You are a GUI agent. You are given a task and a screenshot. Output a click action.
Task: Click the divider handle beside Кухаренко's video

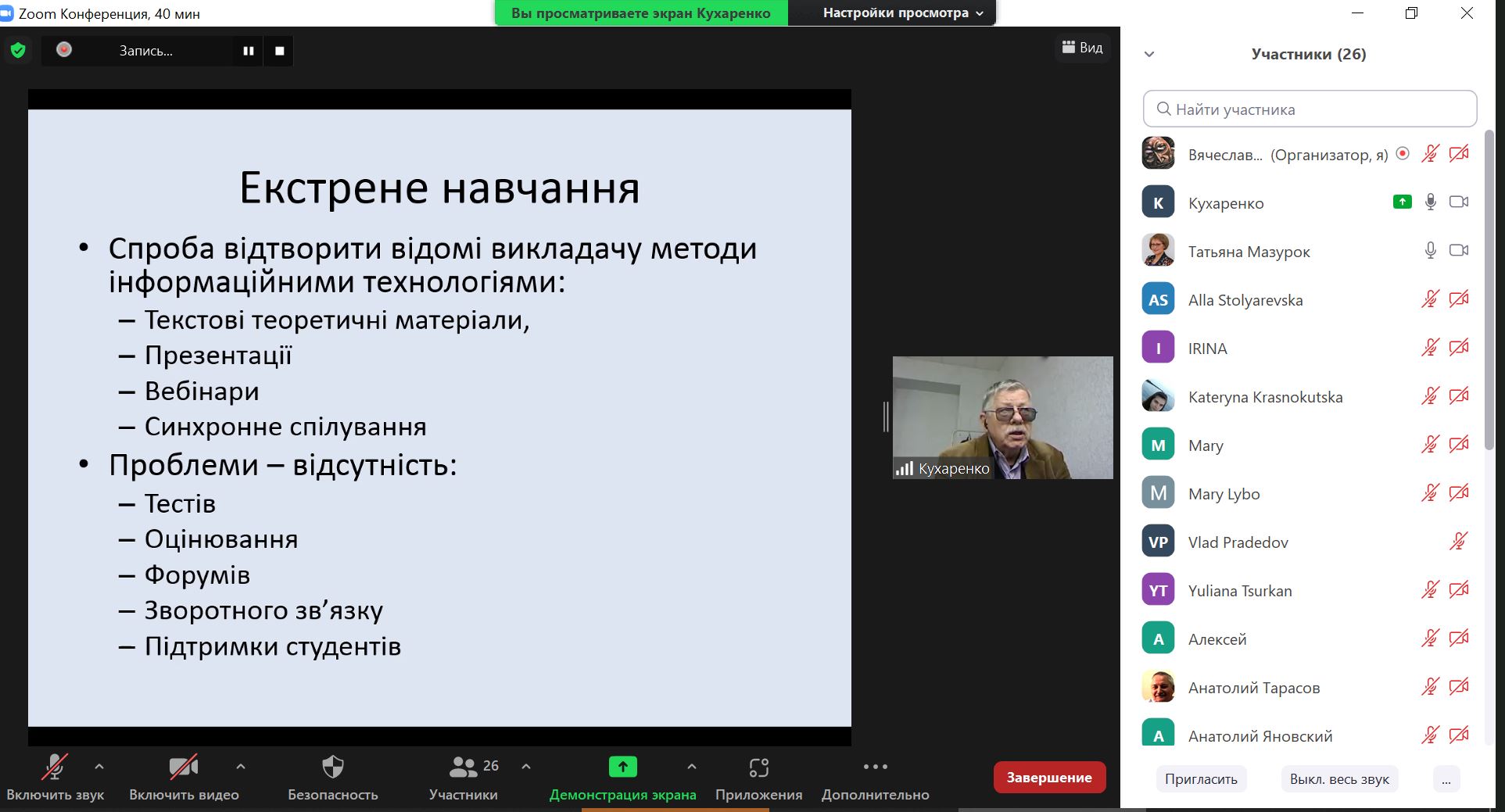(x=886, y=417)
